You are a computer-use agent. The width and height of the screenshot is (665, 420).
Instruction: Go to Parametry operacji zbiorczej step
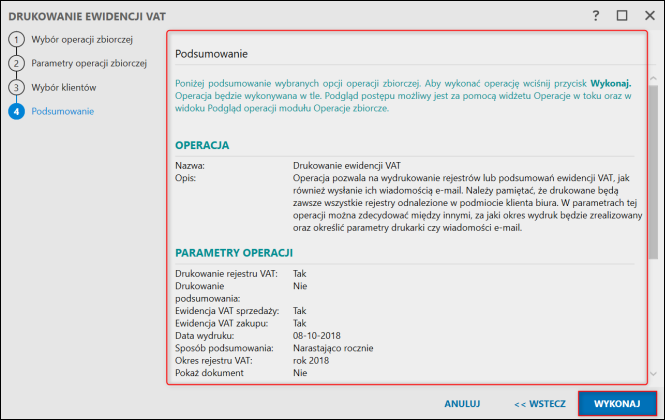(x=89, y=64)
